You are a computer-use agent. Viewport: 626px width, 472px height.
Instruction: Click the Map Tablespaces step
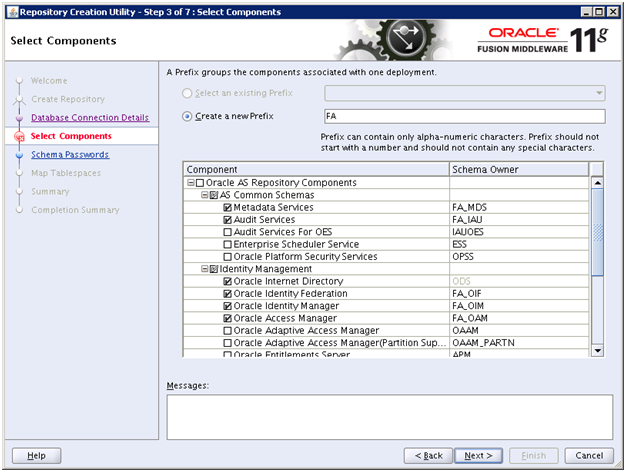(66, 173)
